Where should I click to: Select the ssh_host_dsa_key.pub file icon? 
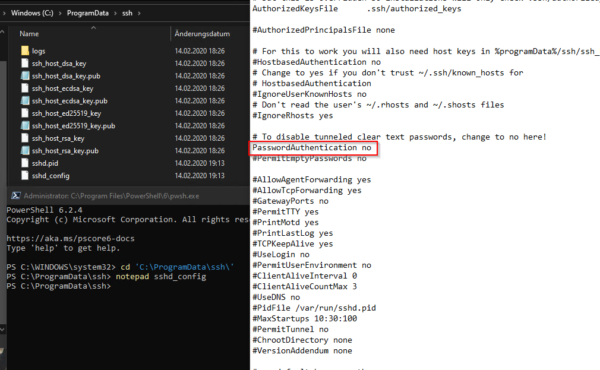click(25, 76)
